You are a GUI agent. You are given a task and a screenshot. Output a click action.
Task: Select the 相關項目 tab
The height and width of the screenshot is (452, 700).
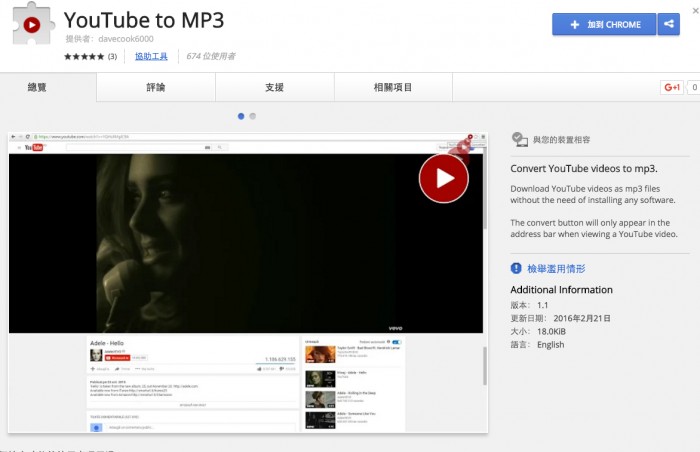pyautogui.click(x=393, y=87)
